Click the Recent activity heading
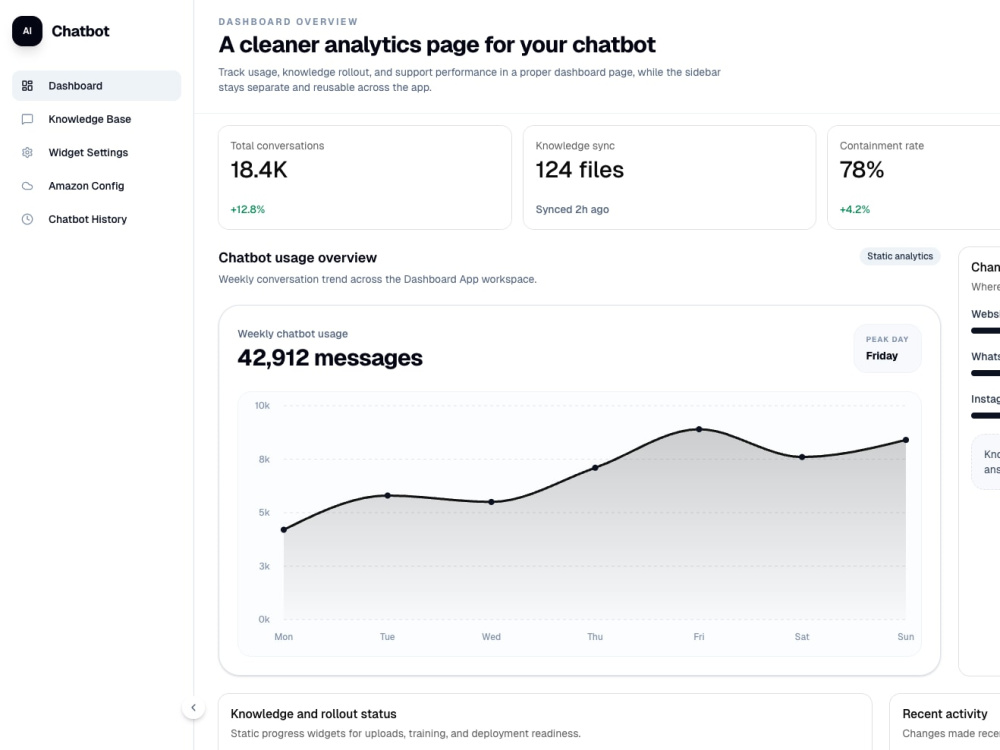This screenshot has width=1000, height=750. (x=945, y=714)
